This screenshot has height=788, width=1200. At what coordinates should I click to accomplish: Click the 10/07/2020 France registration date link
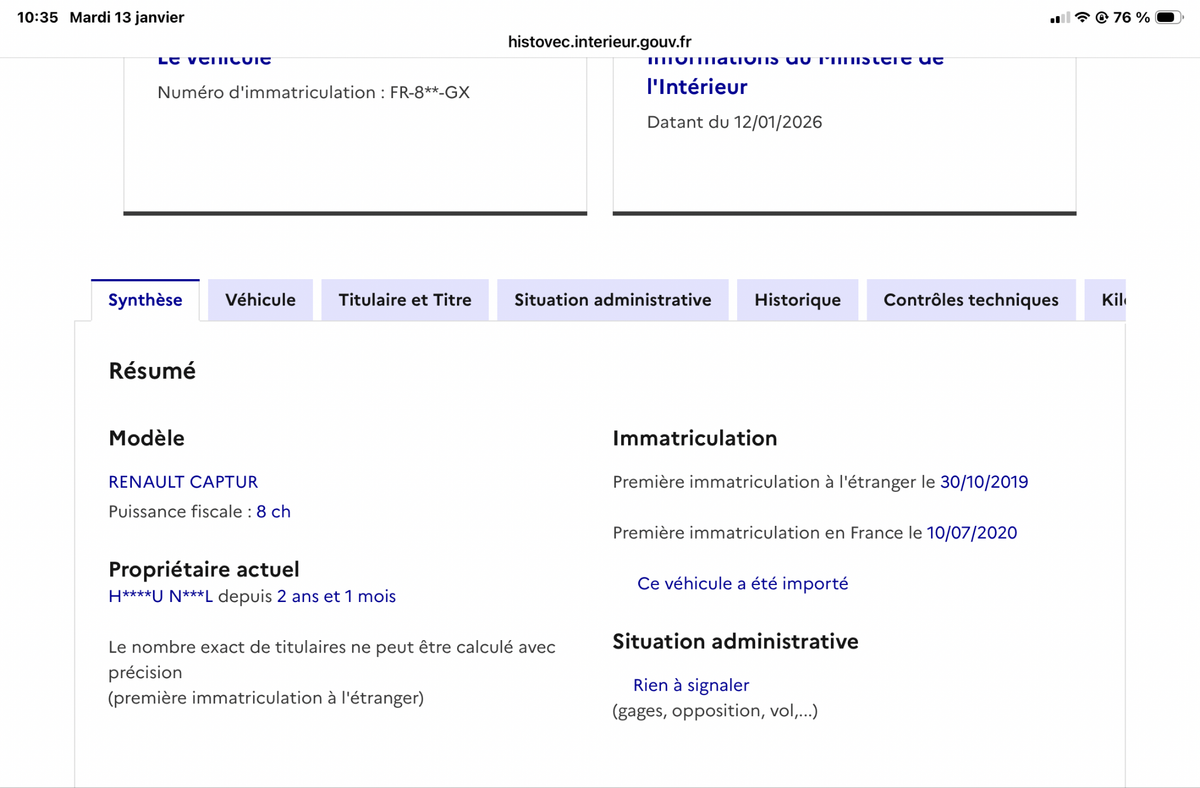tap(971, 532)
